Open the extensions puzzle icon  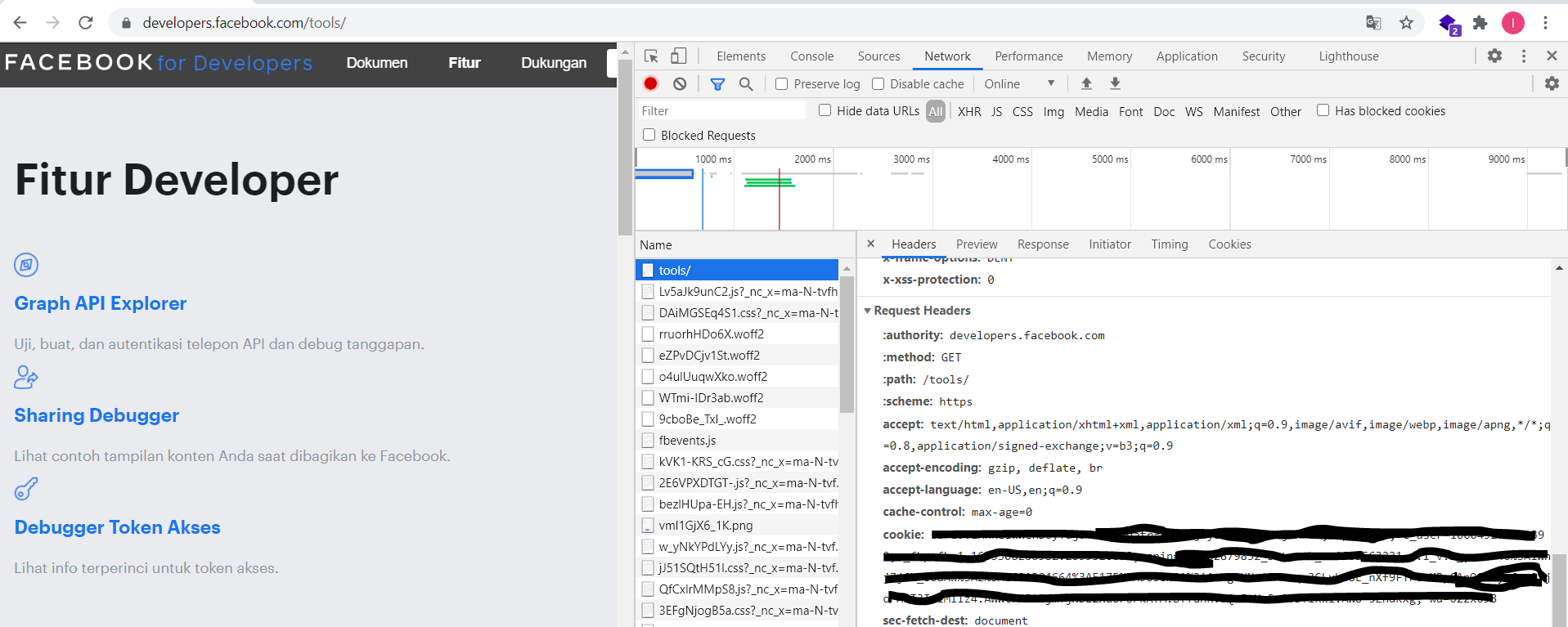tap(1480, 23)
